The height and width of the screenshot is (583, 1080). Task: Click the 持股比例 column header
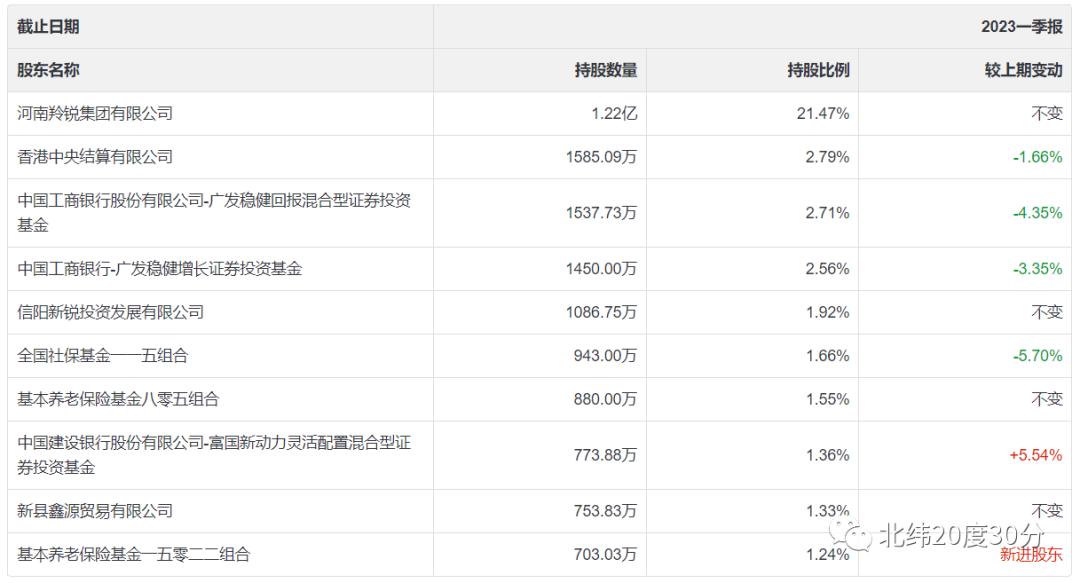point(818,70)
